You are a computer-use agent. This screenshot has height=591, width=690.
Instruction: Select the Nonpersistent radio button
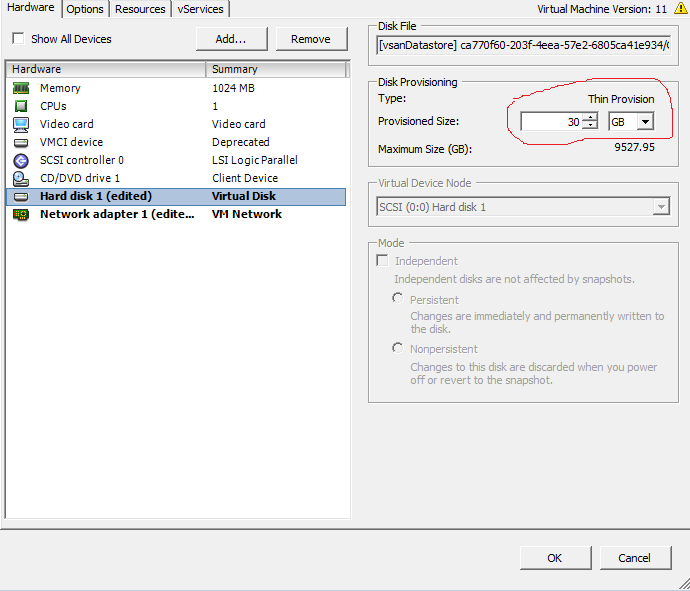[x=398, y=348]
